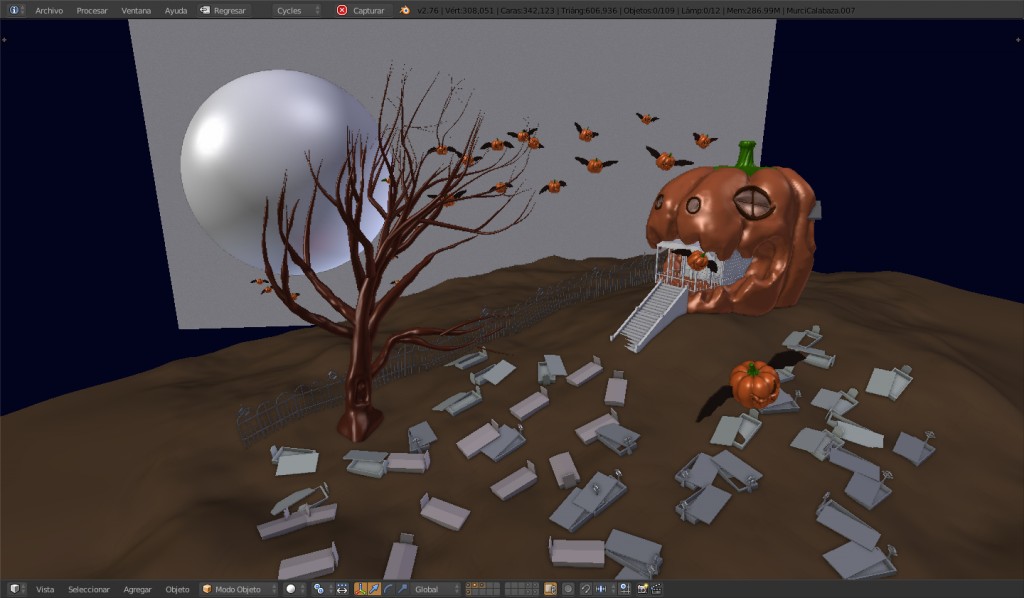
Task: Enable proportional editing with the circle icon
Action: click(568, 589)
